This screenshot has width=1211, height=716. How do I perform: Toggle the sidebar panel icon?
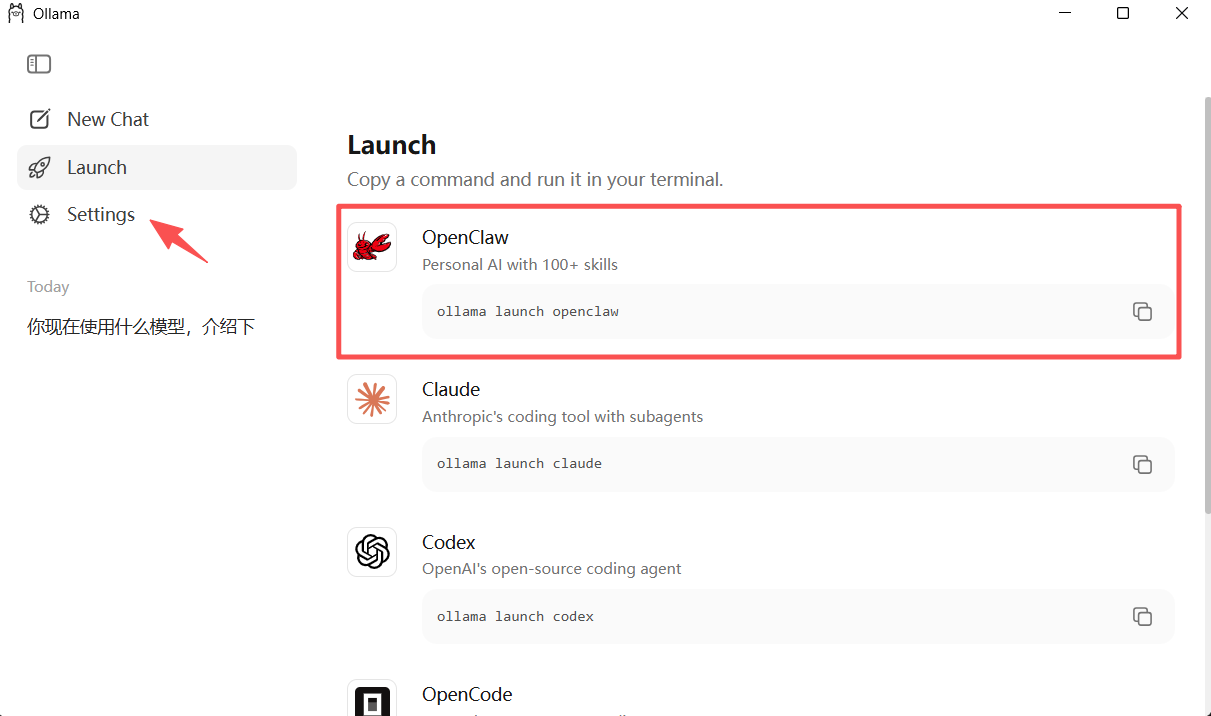pos(39,64)
